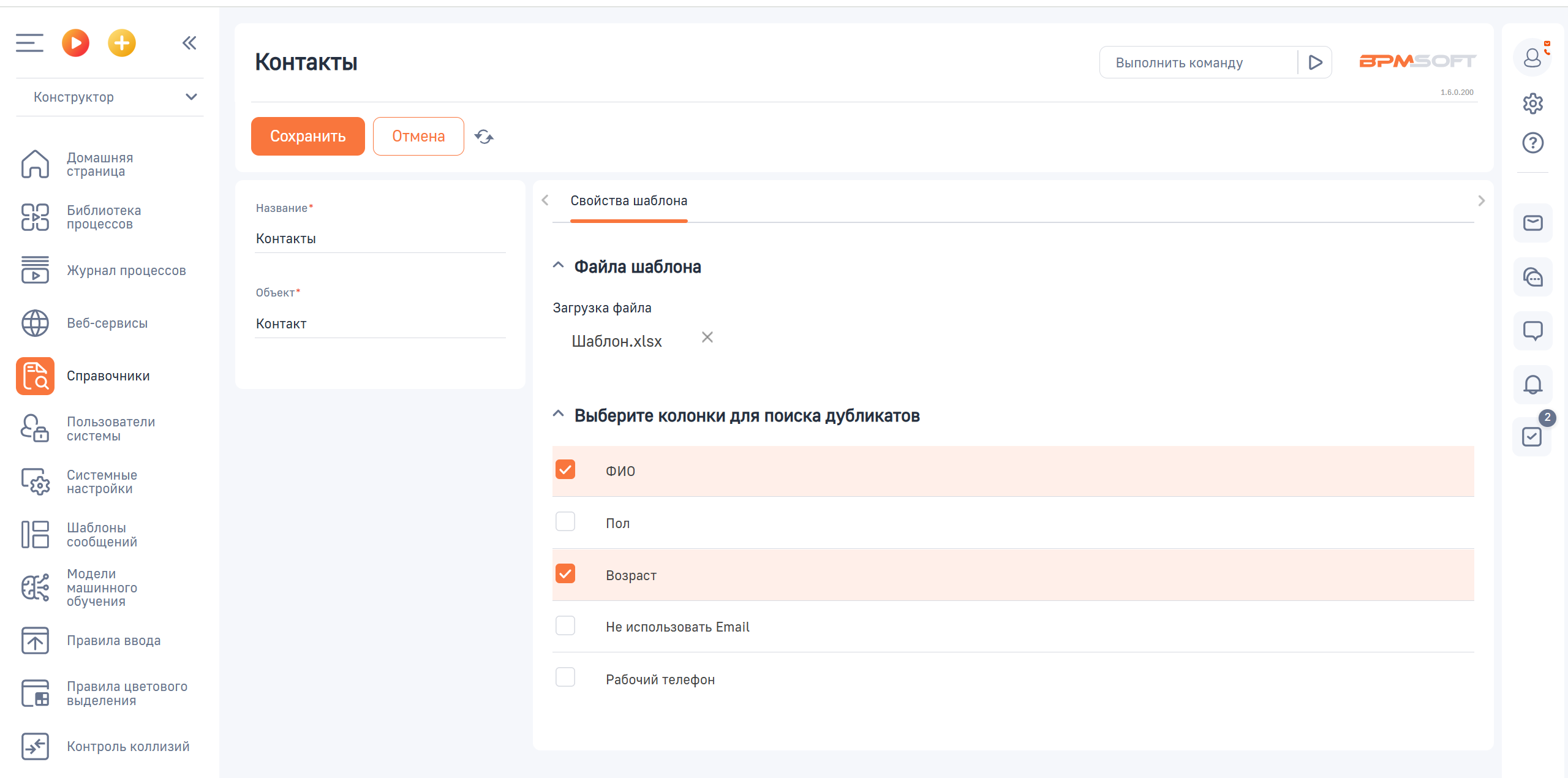
Task: Open the notifications bell icon
Action: (x=1532, y=385)
